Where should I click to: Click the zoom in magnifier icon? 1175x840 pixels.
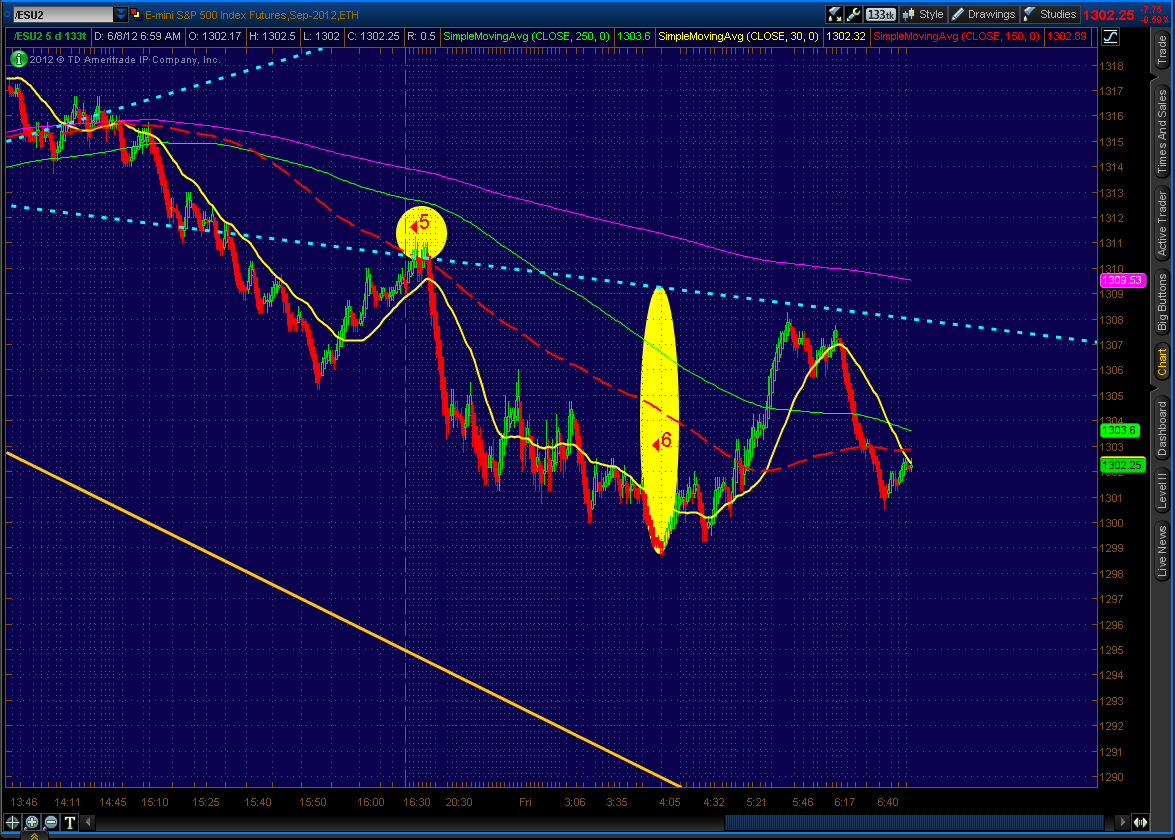tap(32, 822)
